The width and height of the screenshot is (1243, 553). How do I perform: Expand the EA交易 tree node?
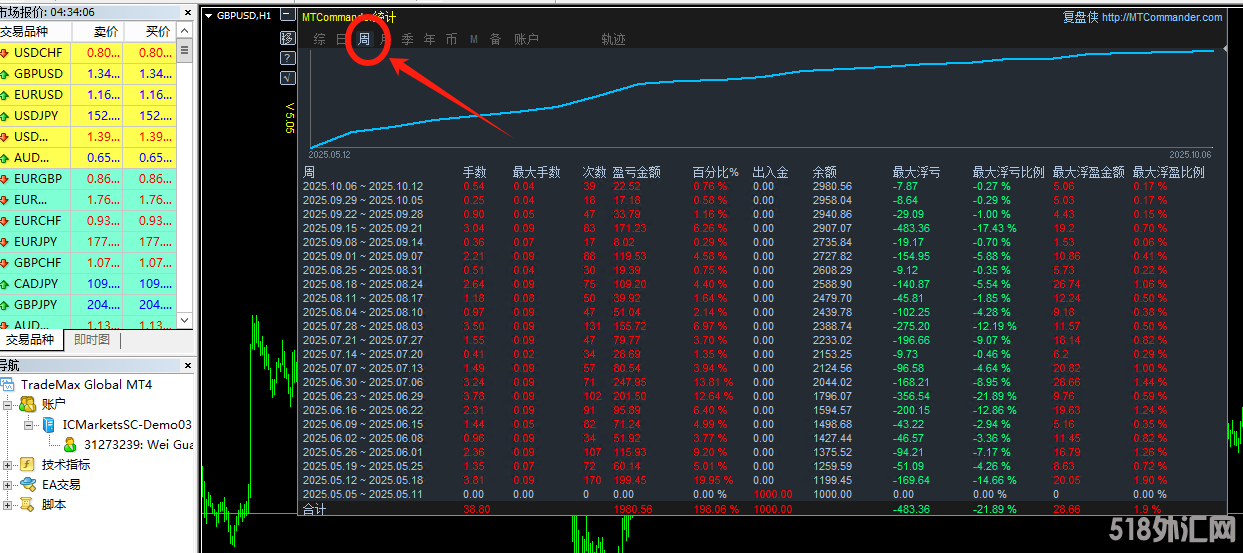8,485
